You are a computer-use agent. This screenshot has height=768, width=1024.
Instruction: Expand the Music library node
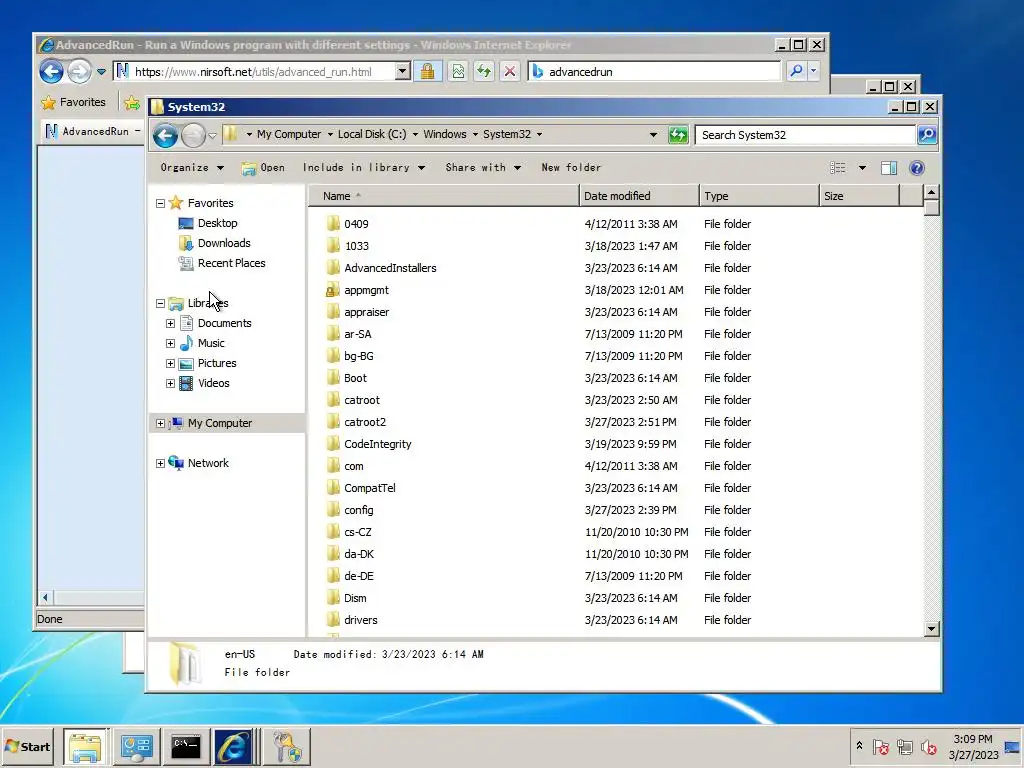(x=170, y=344)
